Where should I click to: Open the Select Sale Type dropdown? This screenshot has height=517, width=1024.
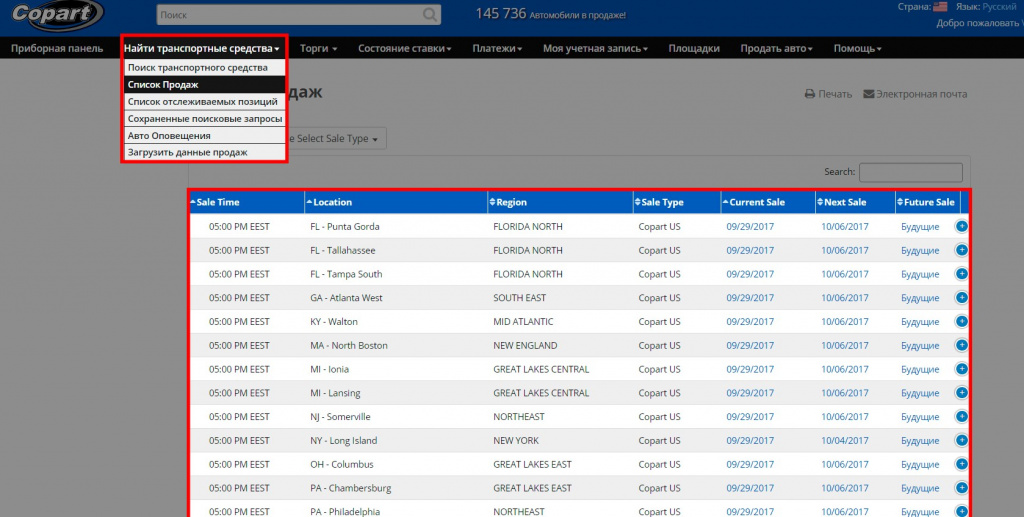pyautogui.click(x=336, y=138)
